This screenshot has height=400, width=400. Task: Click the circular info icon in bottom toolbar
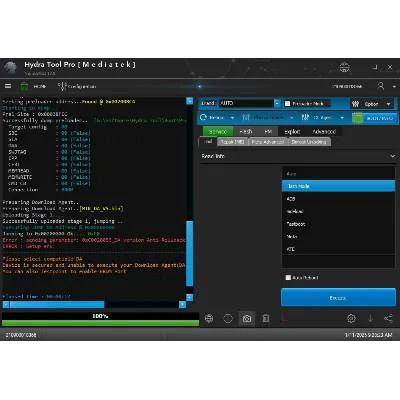click(228, 318)
